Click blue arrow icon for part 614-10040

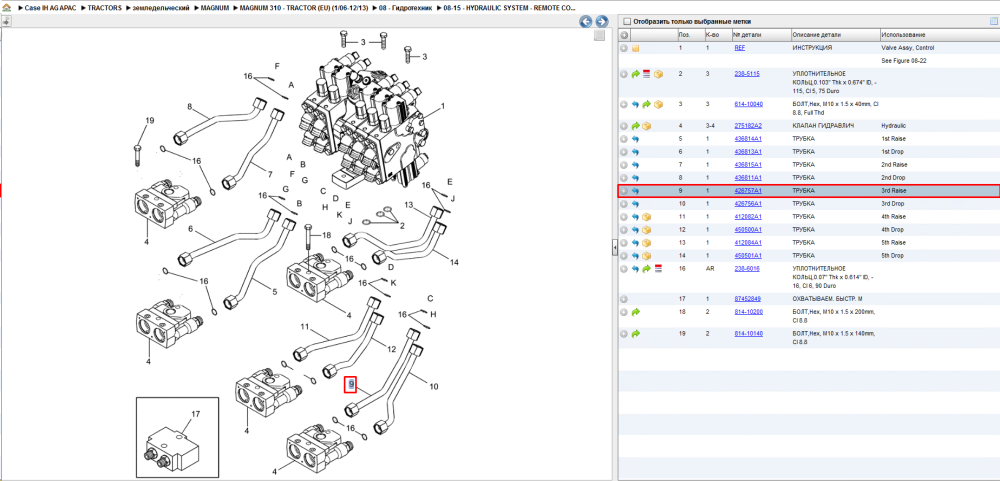point(635,104)
